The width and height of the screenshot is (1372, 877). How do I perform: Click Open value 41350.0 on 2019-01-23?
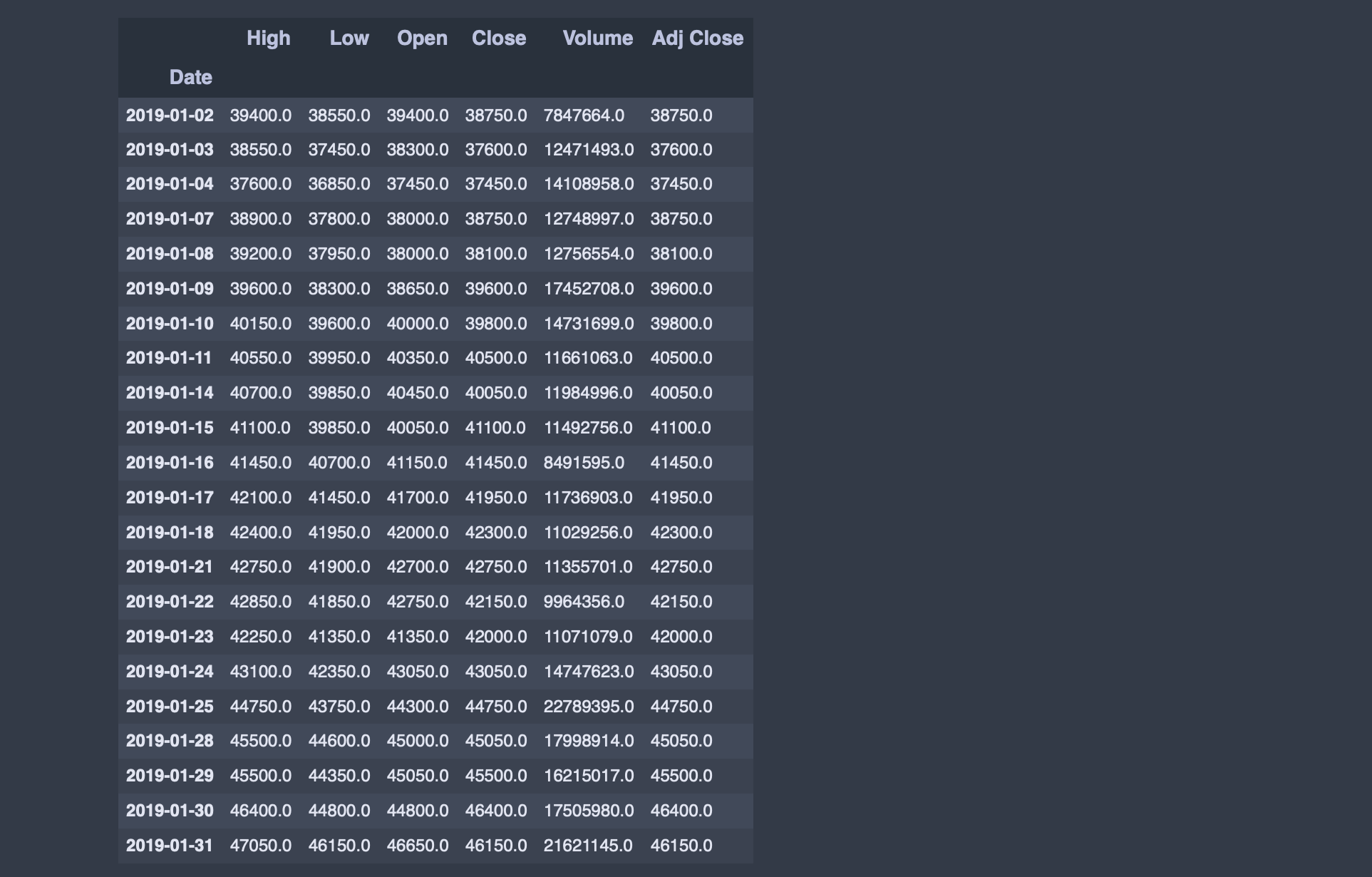pyautogui.click(x=417, y=637)
